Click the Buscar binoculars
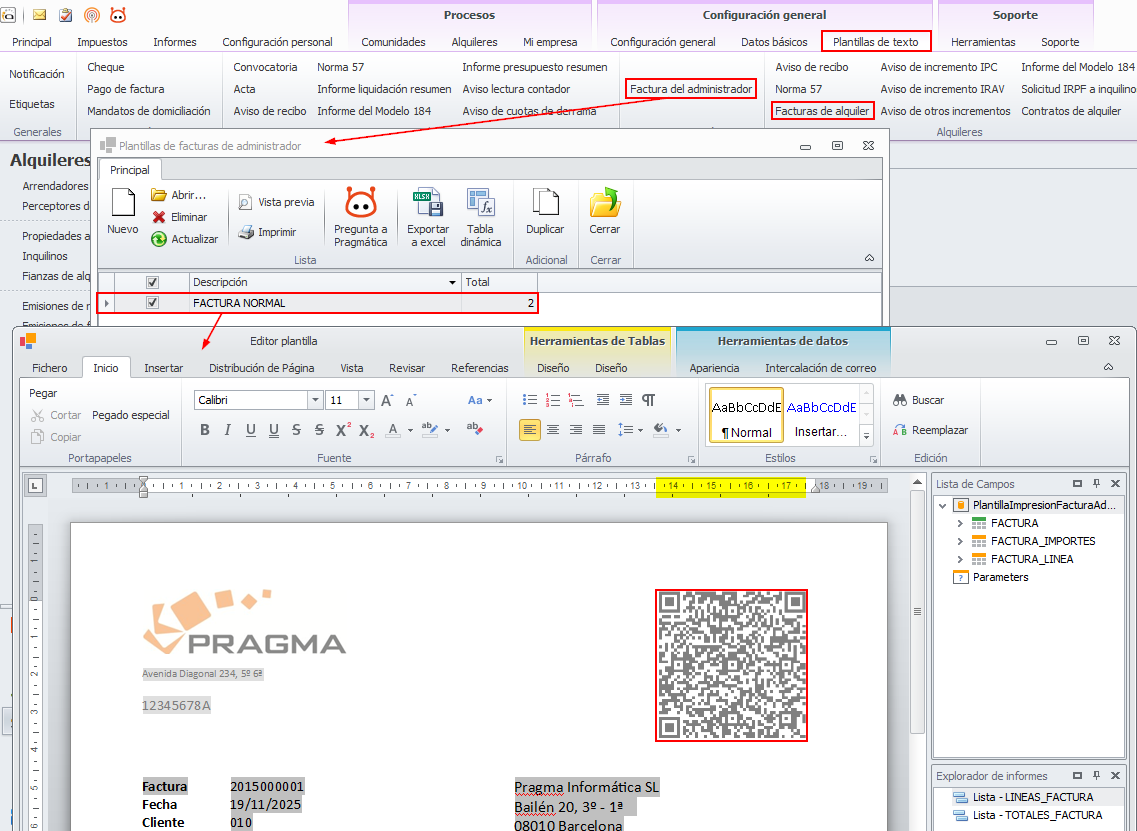 coord(900,400)
